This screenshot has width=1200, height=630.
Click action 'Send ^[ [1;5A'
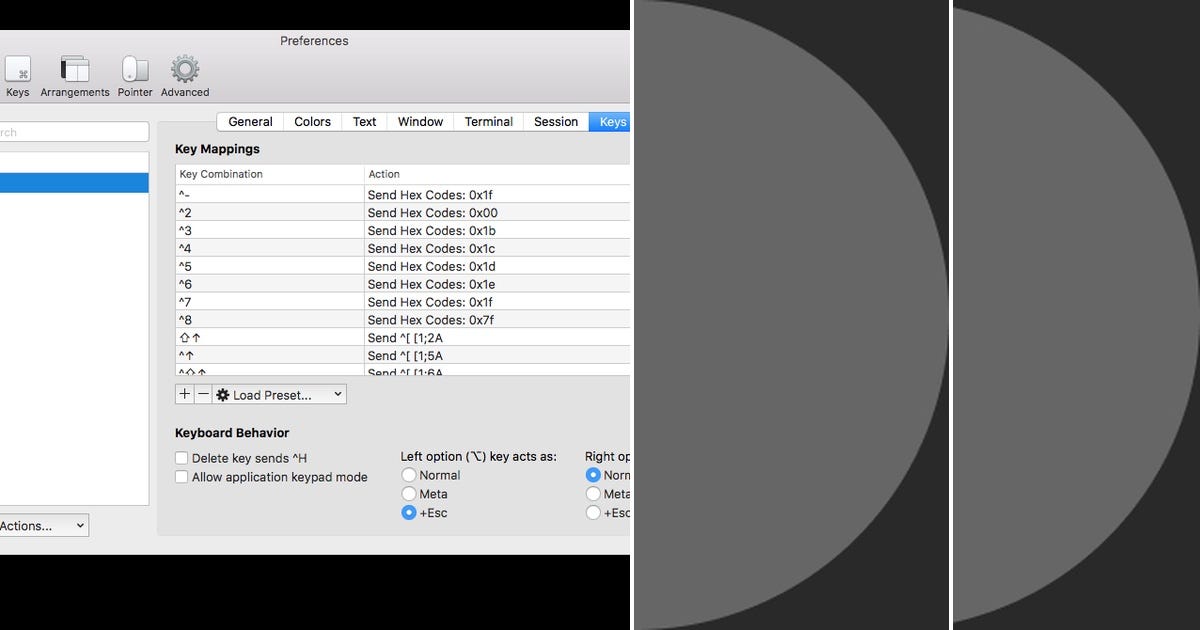[405, 356]
